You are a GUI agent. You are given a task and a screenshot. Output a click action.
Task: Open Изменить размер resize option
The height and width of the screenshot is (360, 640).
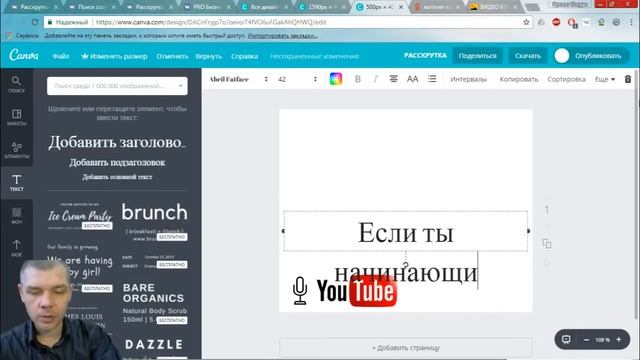114,56
